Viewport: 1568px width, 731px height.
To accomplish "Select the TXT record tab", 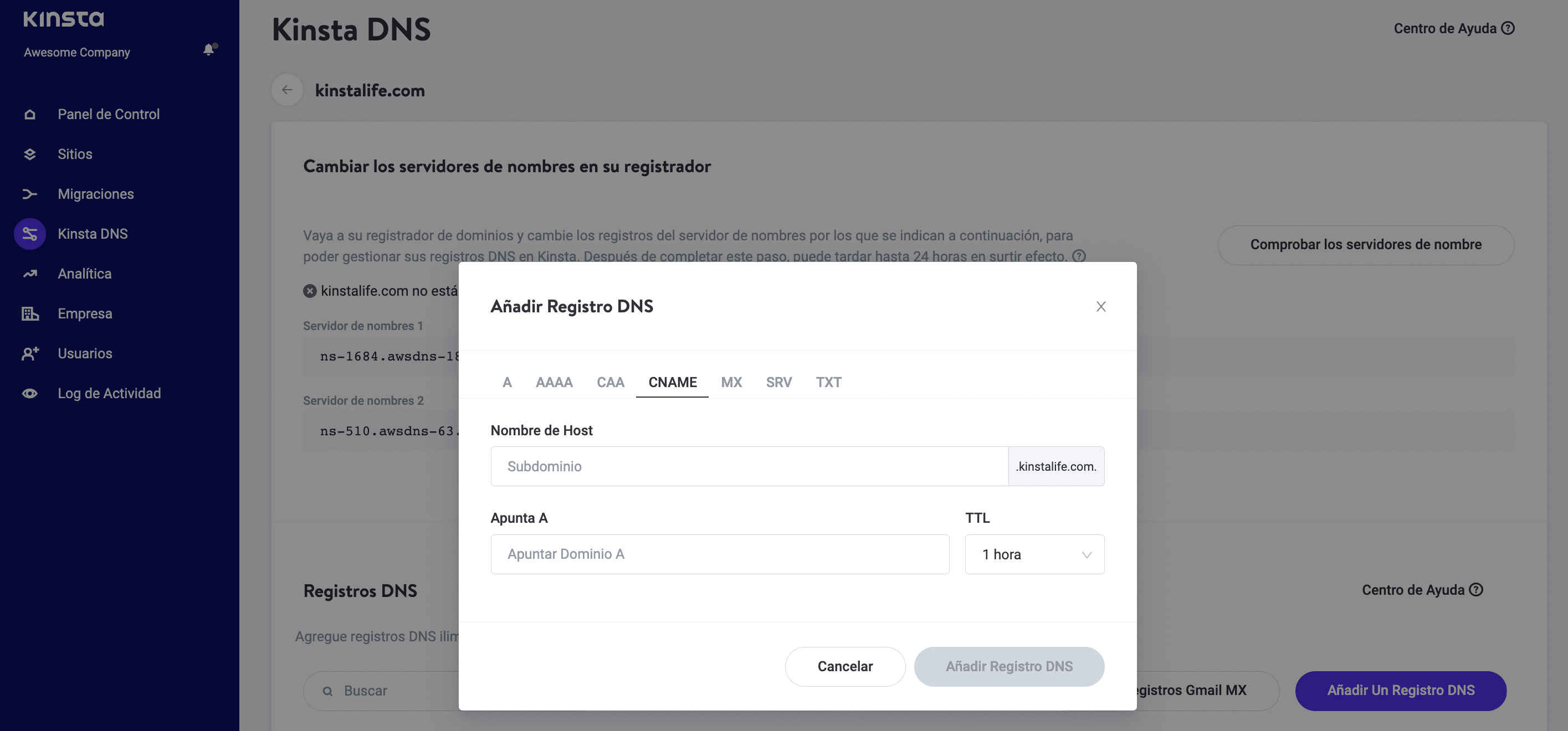I will 828,383.
